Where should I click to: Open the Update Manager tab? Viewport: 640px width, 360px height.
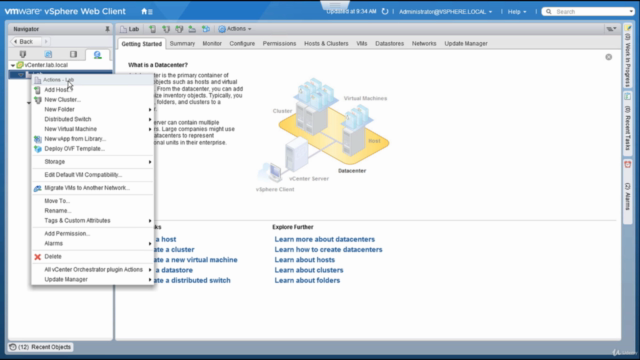tap(466, 43)
